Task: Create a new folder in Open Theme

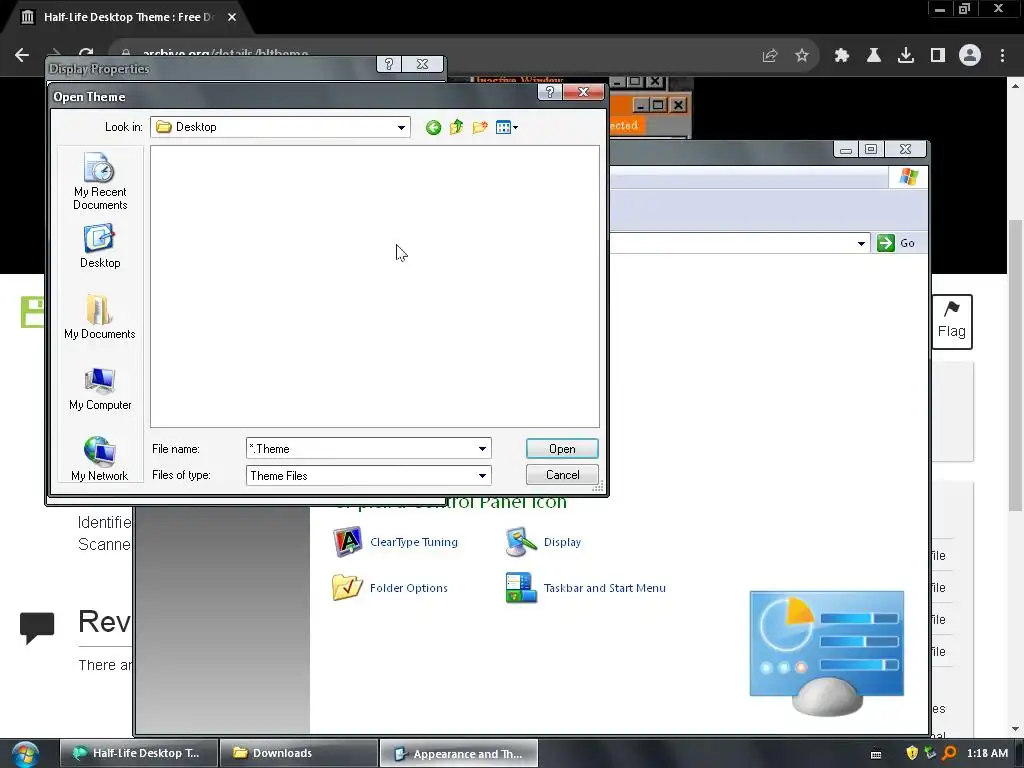Action: 480,127
